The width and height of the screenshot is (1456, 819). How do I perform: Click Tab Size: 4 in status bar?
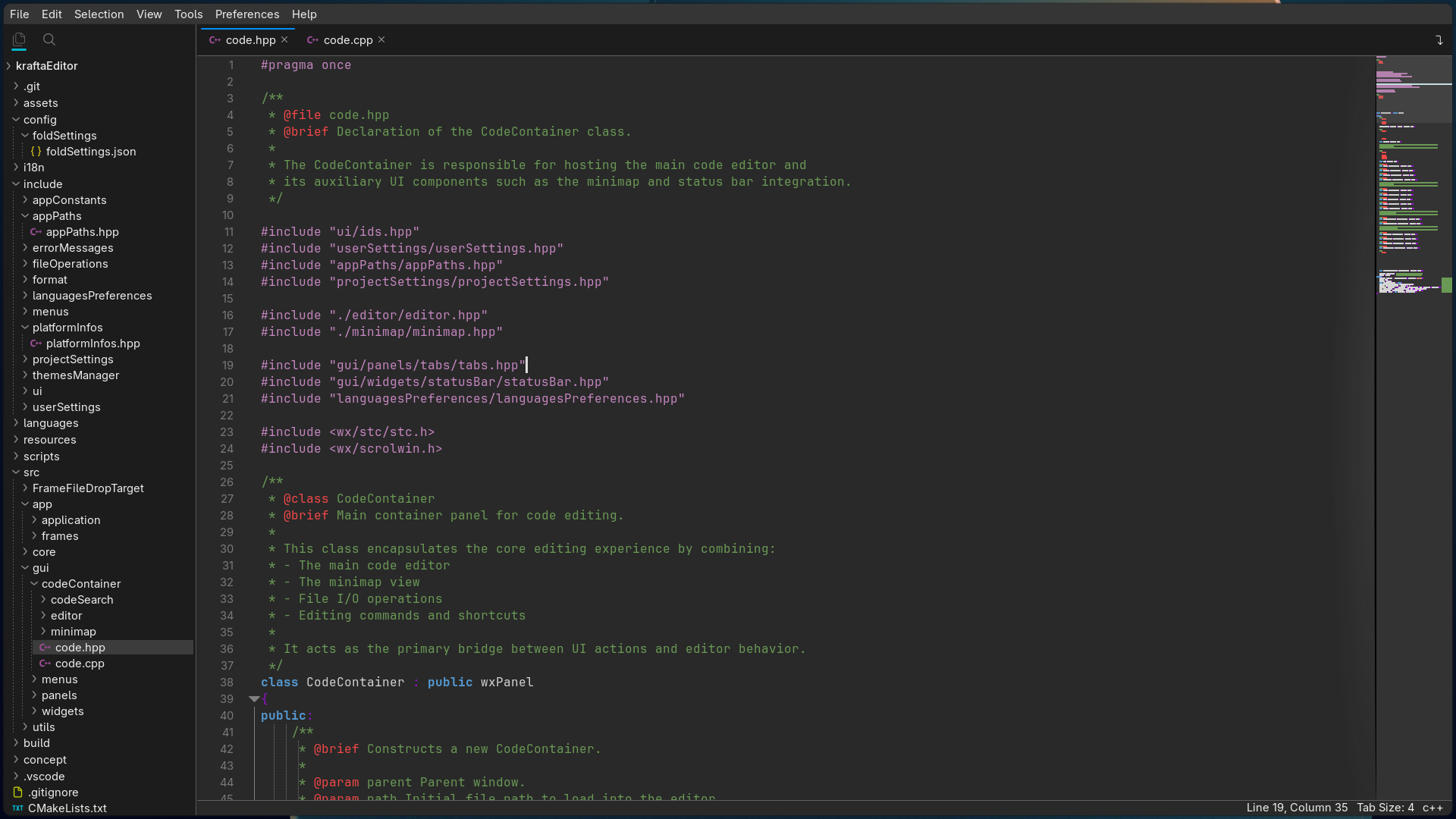pyautogui.click(x=1385, y=808)
